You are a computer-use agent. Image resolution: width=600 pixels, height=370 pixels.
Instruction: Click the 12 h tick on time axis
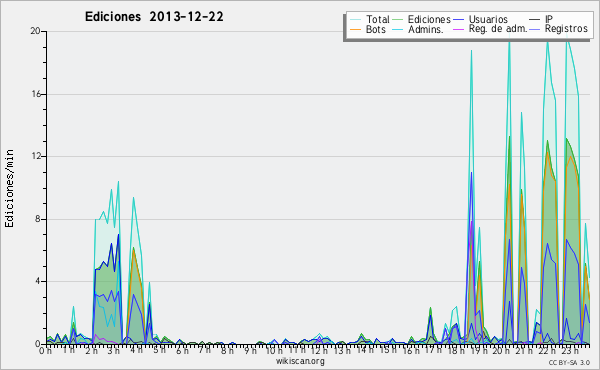(x=318, y=350)
